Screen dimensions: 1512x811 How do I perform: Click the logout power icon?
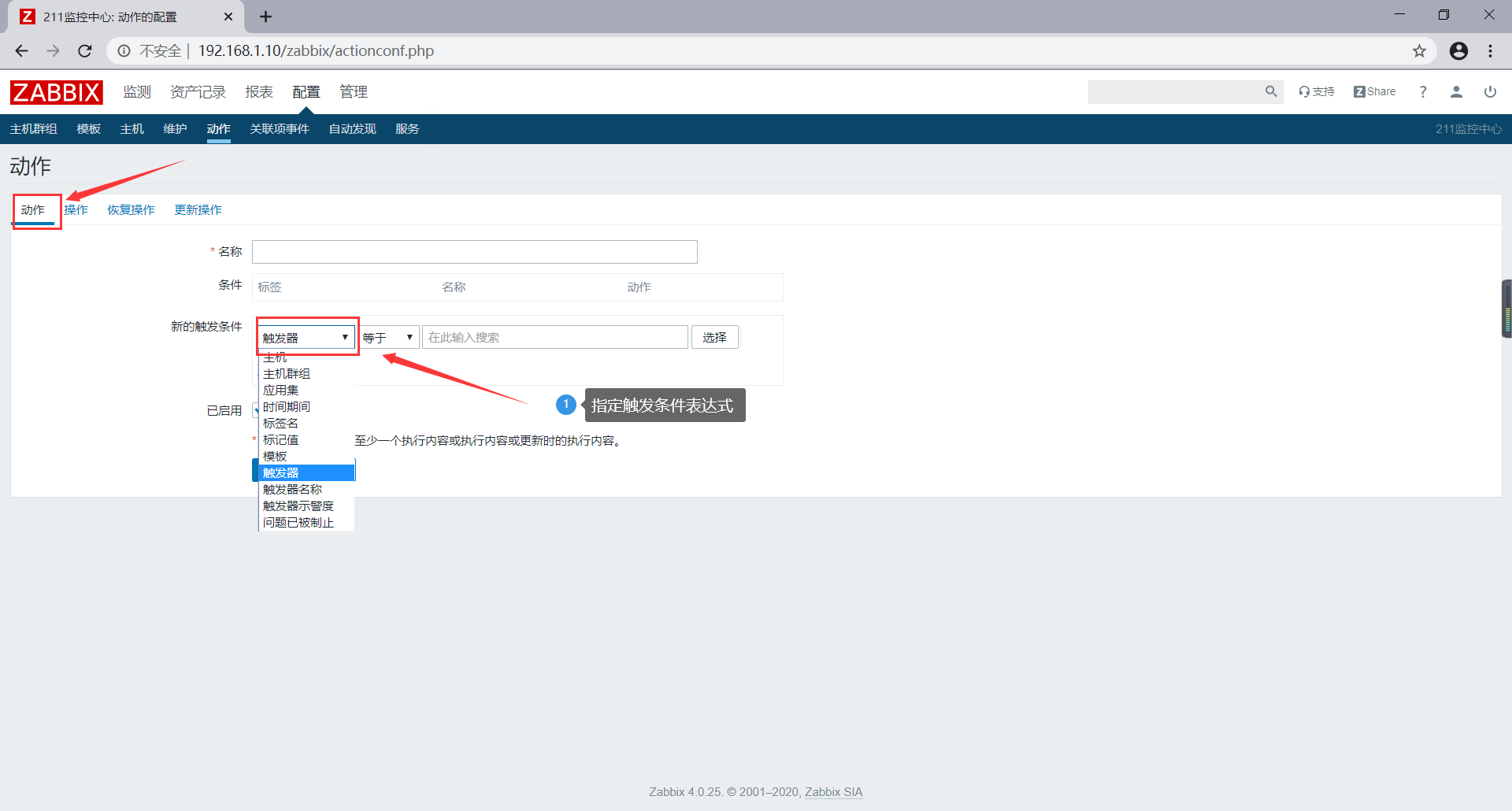point(1490,91)
